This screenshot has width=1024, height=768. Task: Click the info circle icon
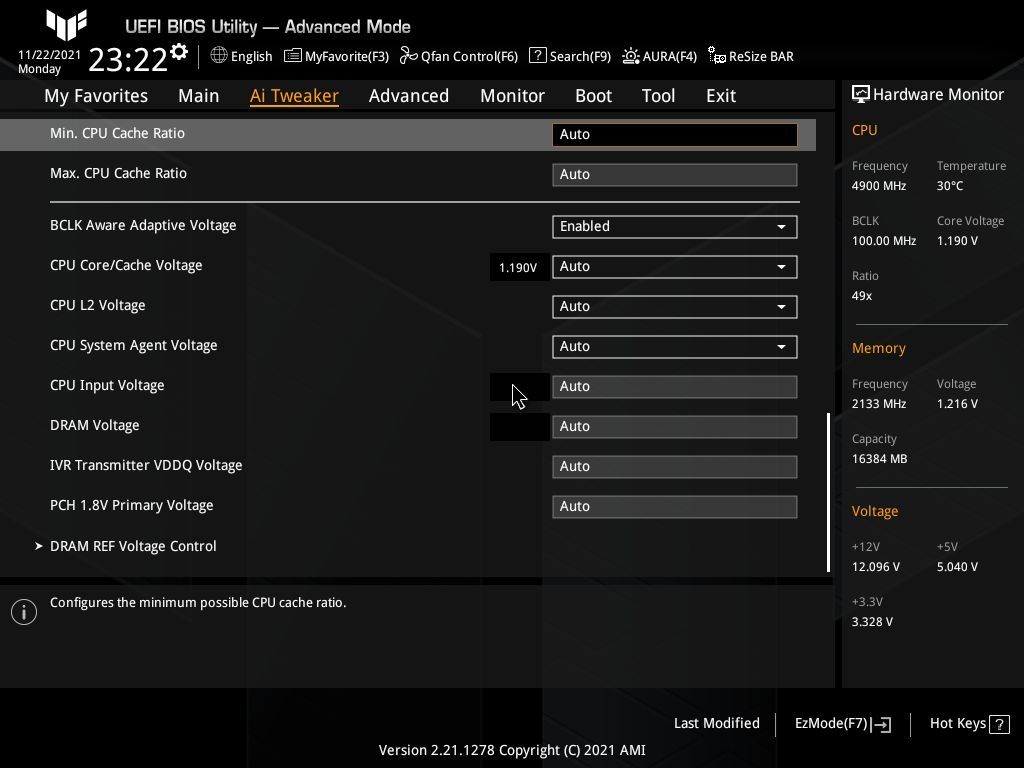pyautogui.click(x=24, y=612)
